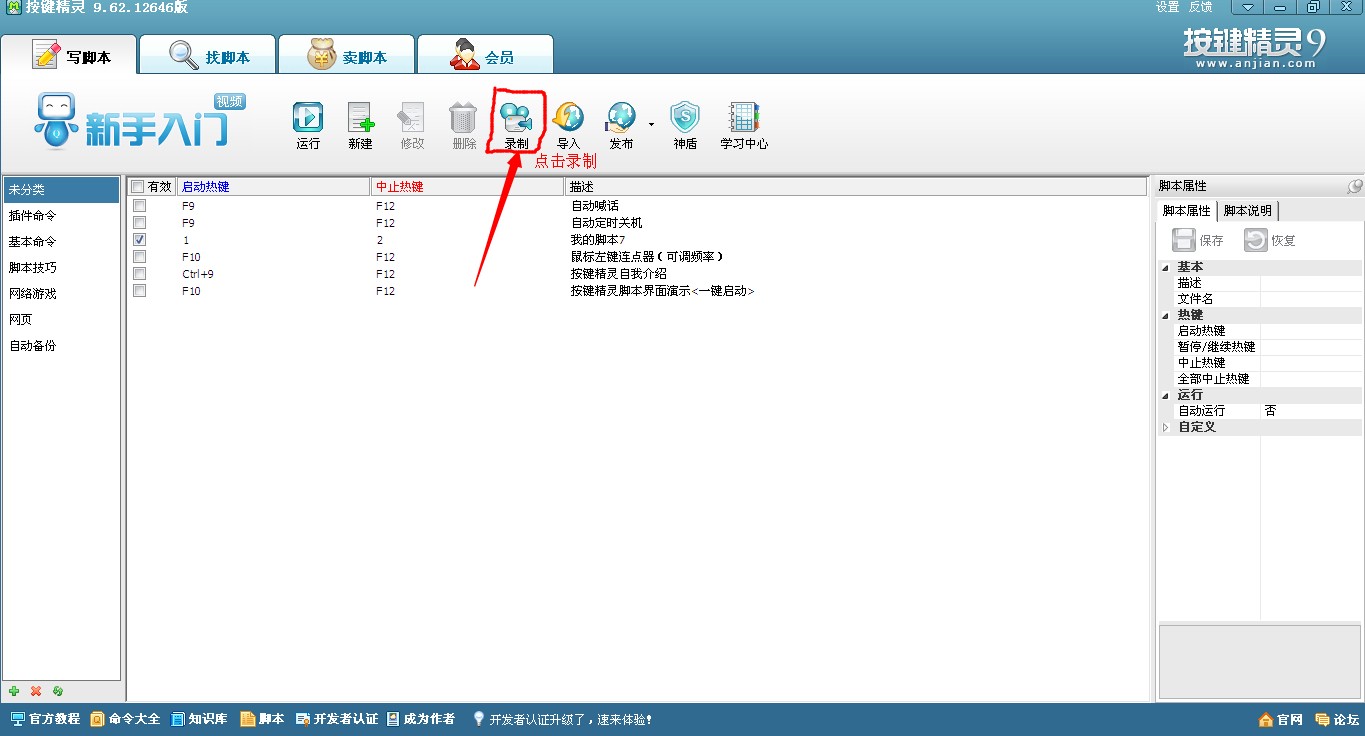Open the dropdown arrow next to 发布
Screen dimensions: 1365x736
(x=651, y=124)
